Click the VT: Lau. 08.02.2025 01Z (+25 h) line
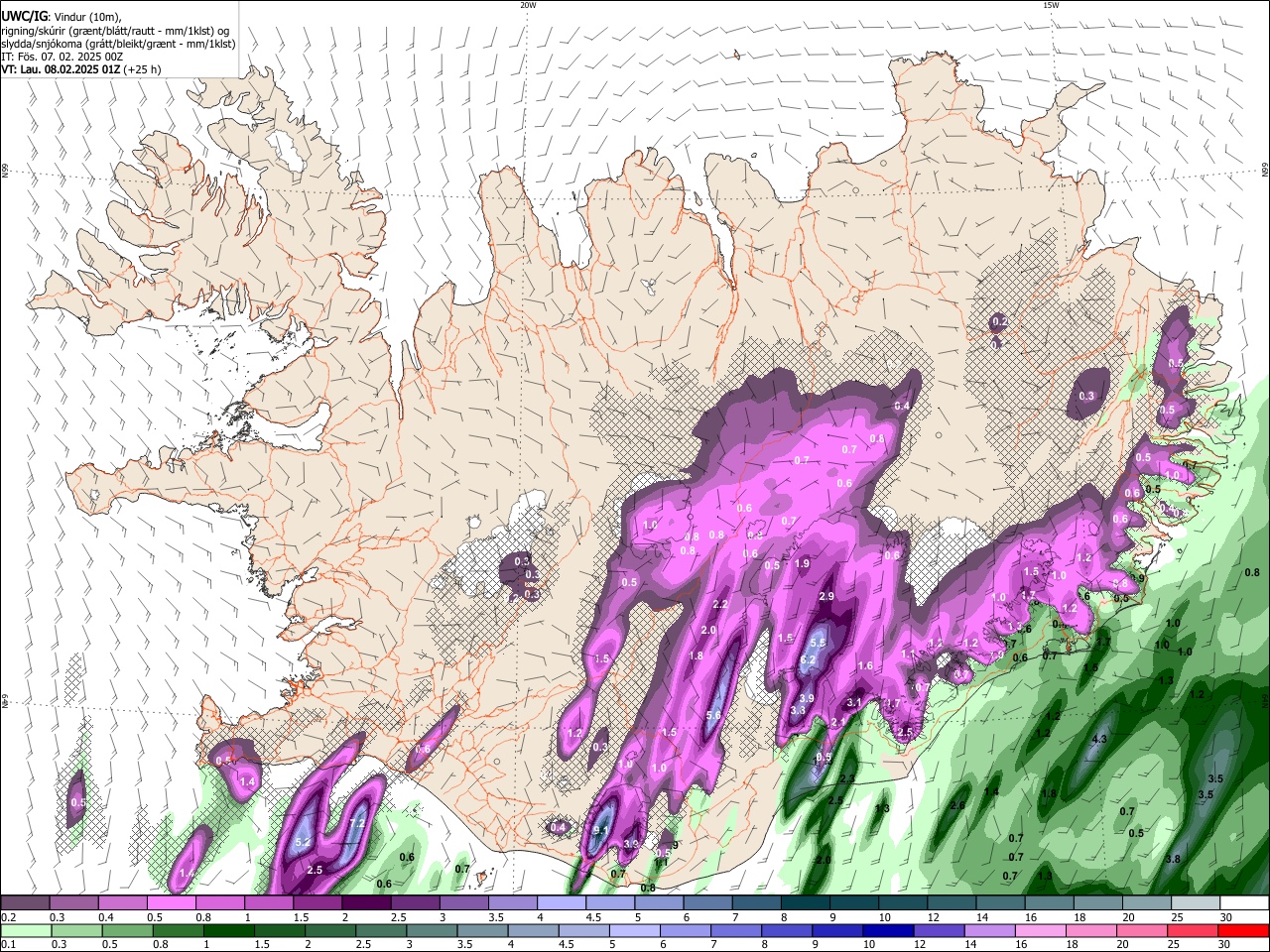The width and height of the screenshot is (1270, 952). coord(81,69)
